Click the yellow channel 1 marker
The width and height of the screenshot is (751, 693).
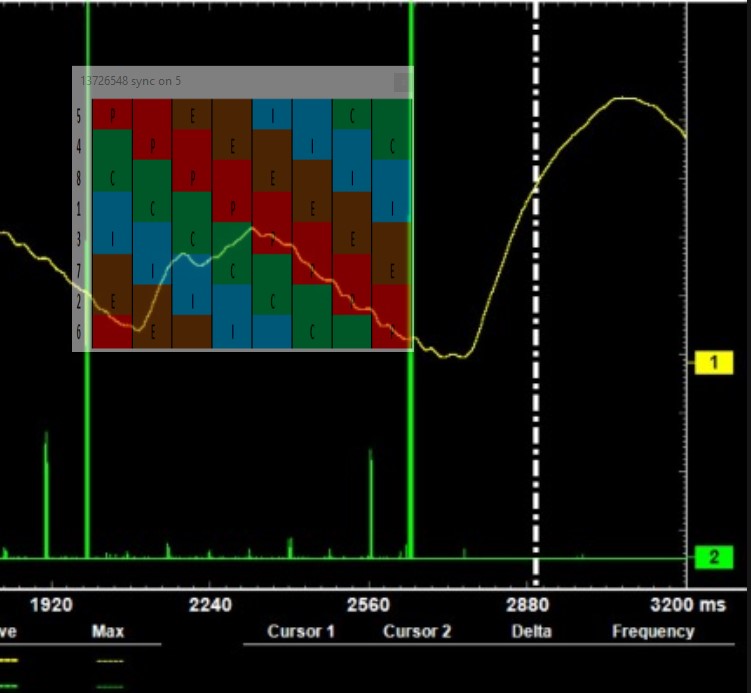713,362
